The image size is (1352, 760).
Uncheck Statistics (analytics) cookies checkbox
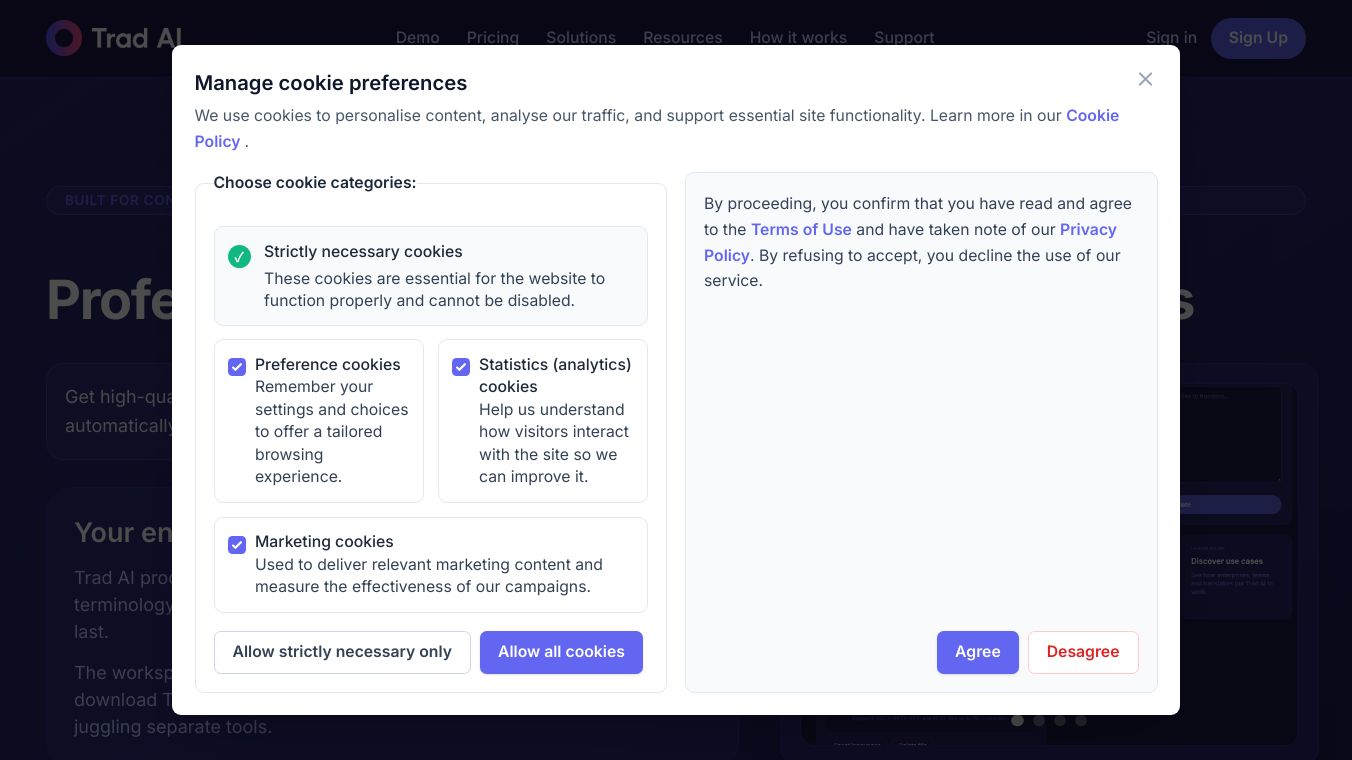point(461,367)
